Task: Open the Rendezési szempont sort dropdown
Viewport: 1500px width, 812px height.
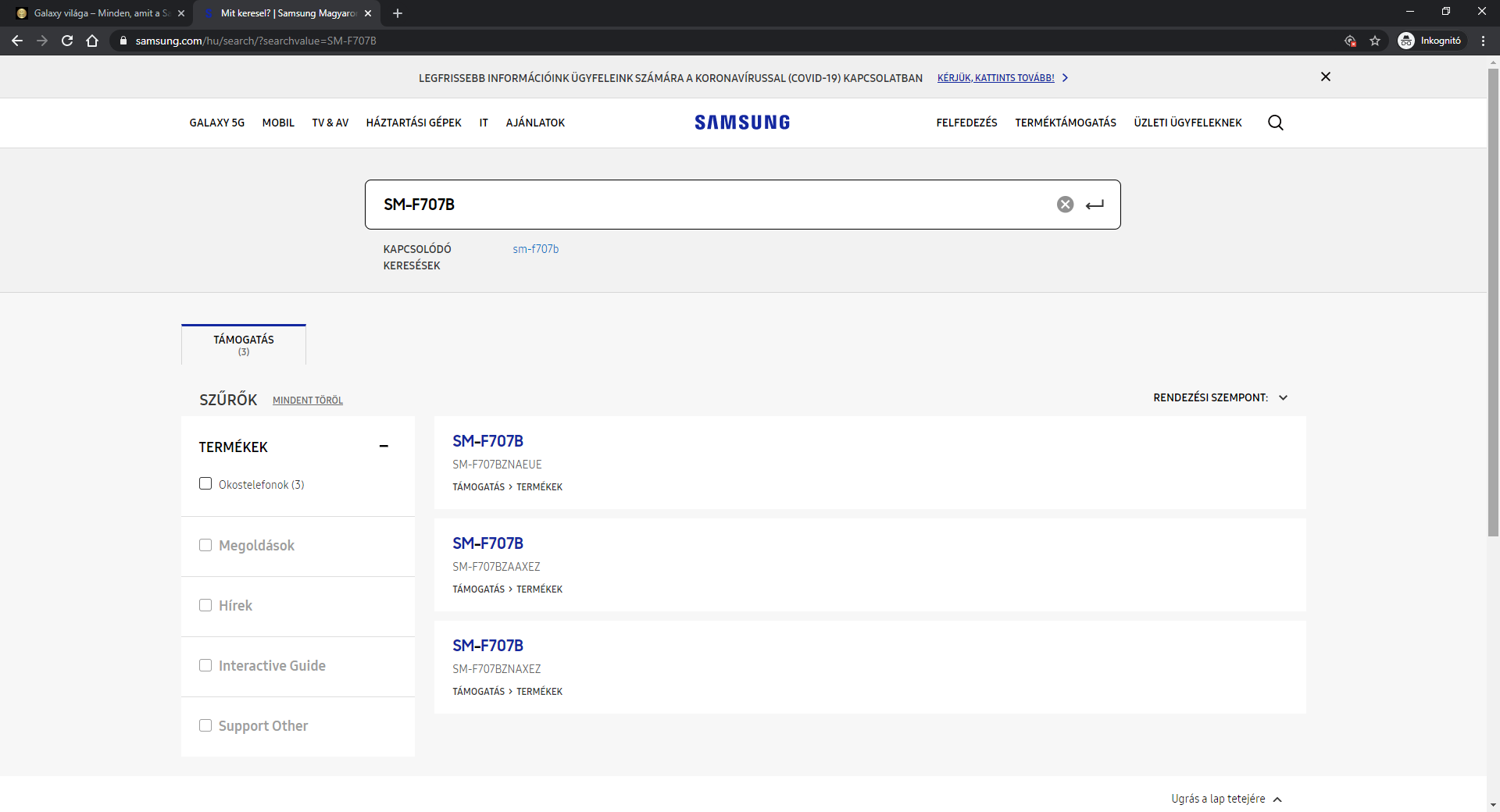Action: click(1220, 397)
